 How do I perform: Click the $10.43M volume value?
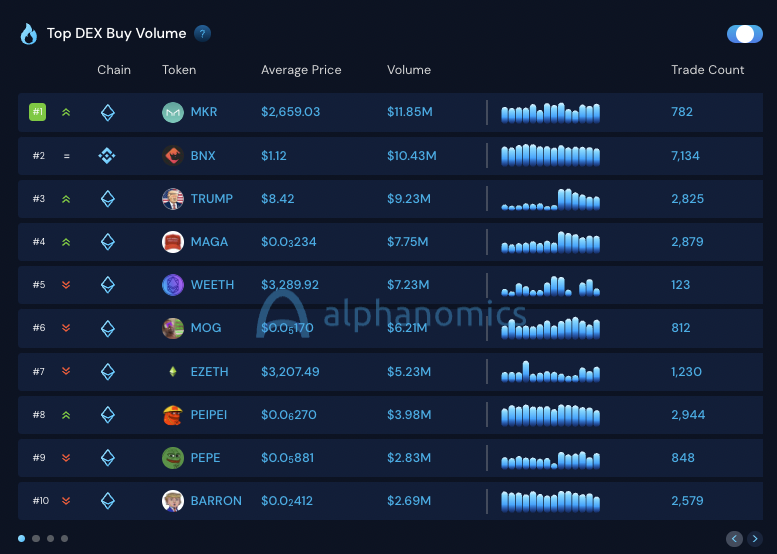tap(412, 156)
